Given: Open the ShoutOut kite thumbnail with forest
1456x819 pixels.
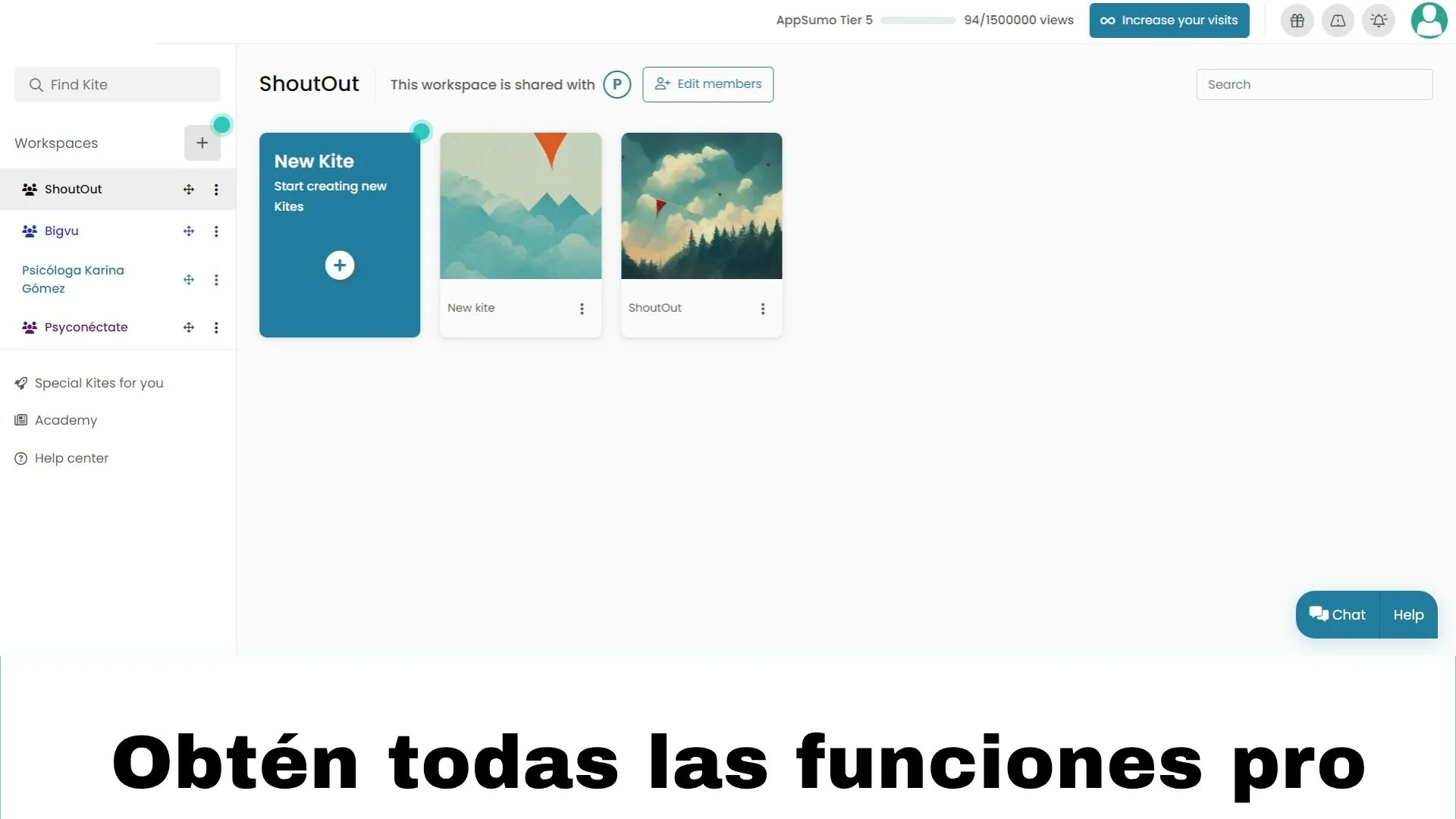Looking at the screenshot, I should pos(701,206).
